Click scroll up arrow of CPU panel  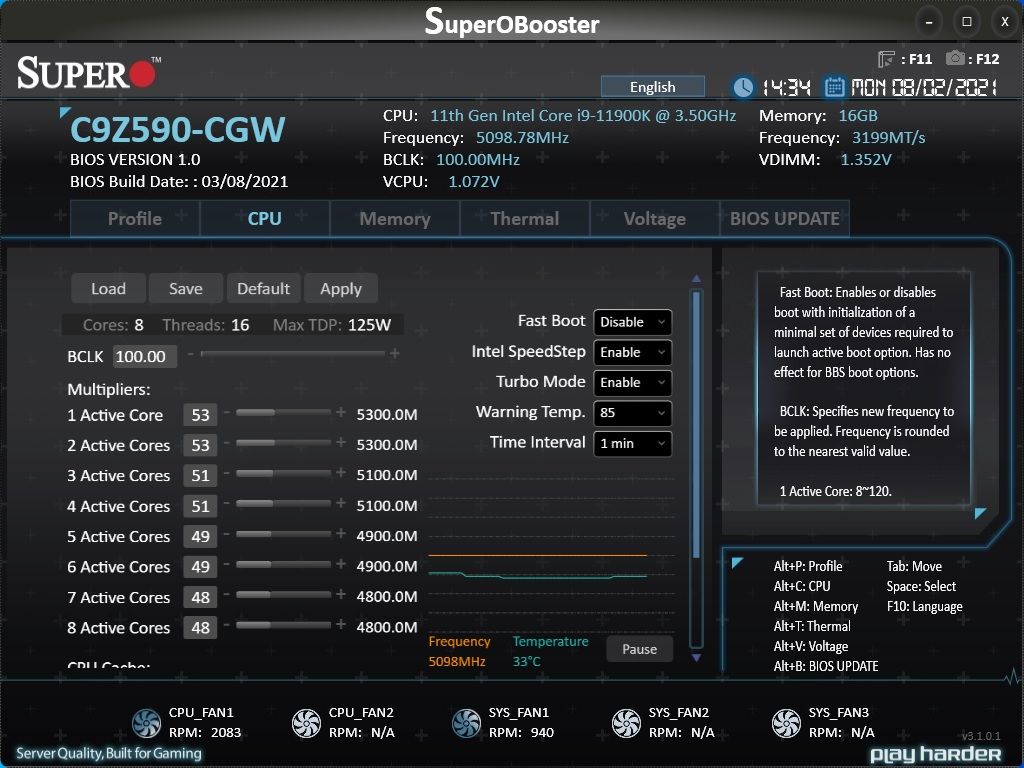(696, 278)
